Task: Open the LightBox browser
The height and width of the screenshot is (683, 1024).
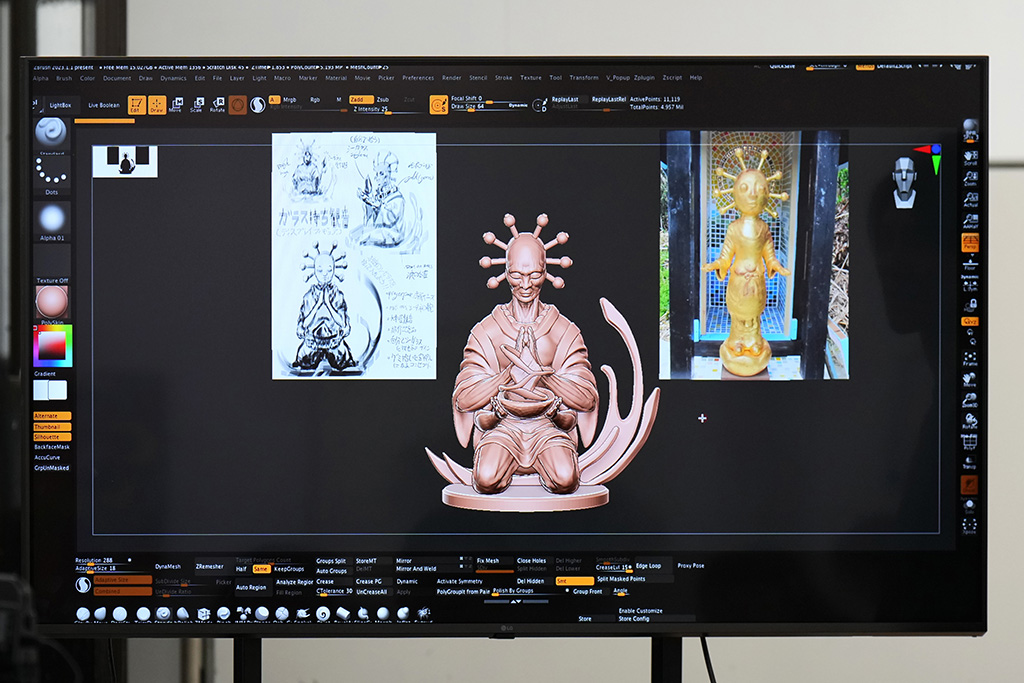Action: [x=60, y=105]
